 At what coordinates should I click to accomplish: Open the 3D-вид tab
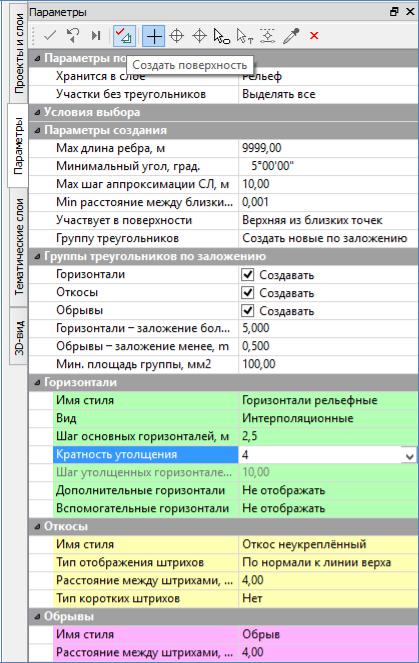tap(18, 337)
